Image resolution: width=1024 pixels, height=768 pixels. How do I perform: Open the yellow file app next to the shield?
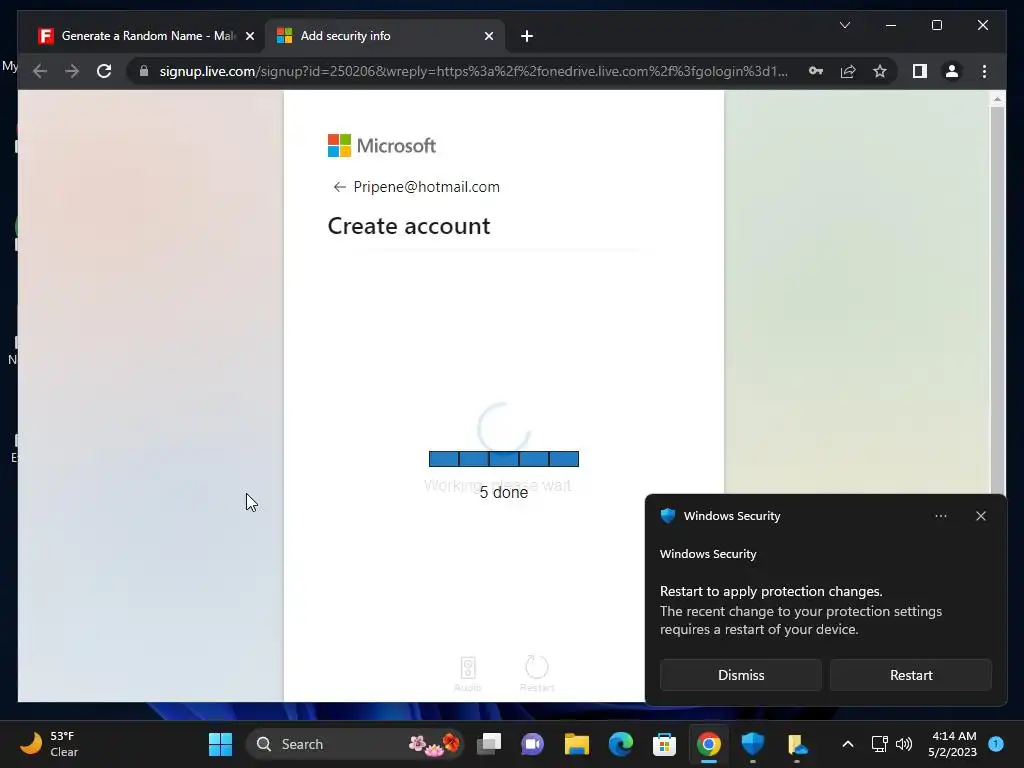click(x=797, y=744)
